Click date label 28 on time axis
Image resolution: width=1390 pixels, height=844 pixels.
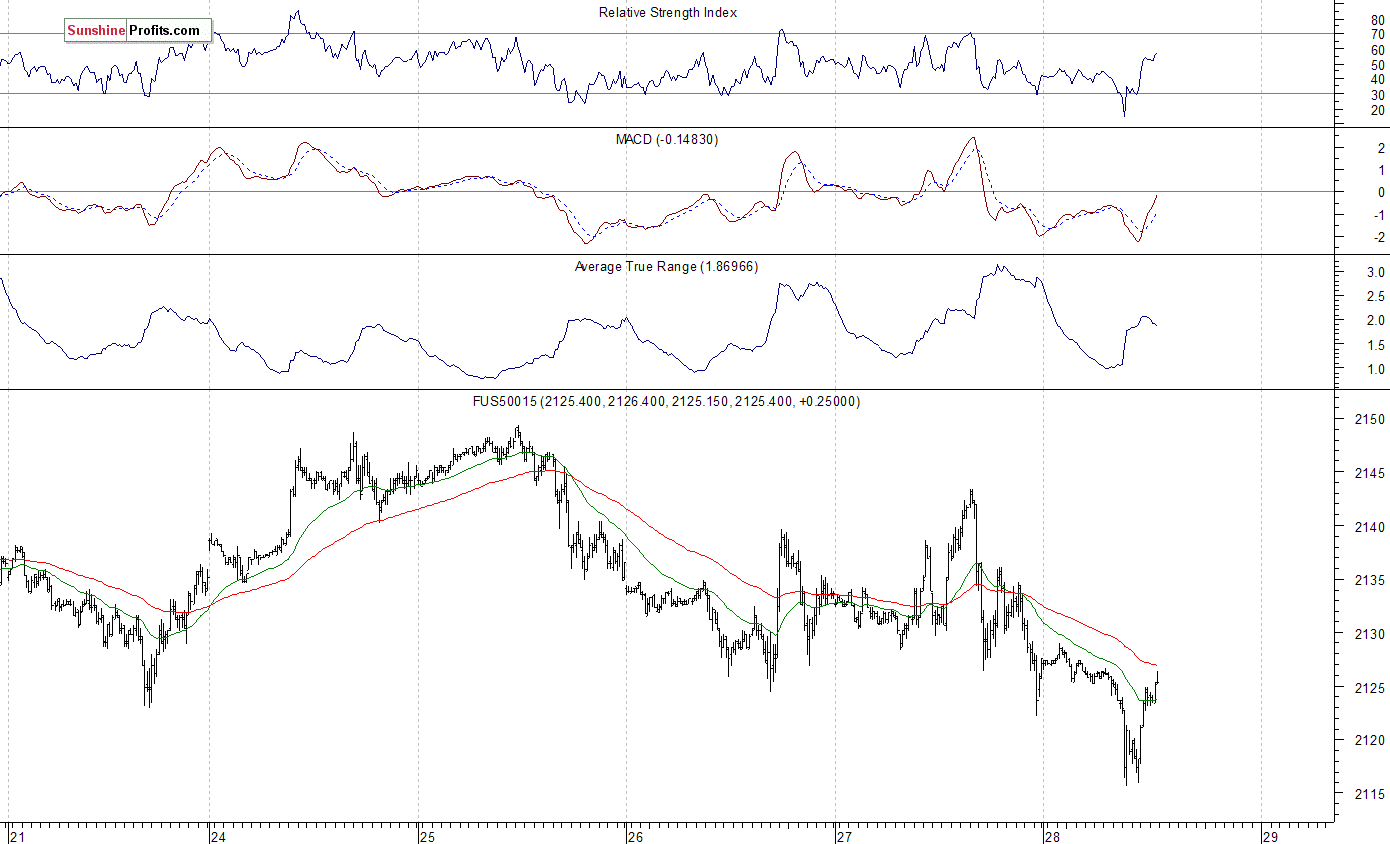pyautogui.click(x=1050, y=836)
